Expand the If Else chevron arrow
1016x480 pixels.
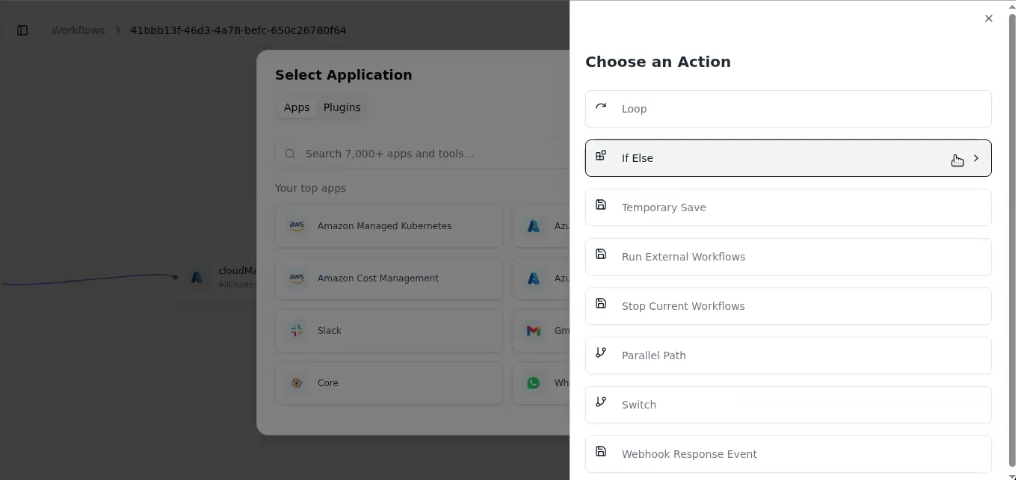[976, 158]
